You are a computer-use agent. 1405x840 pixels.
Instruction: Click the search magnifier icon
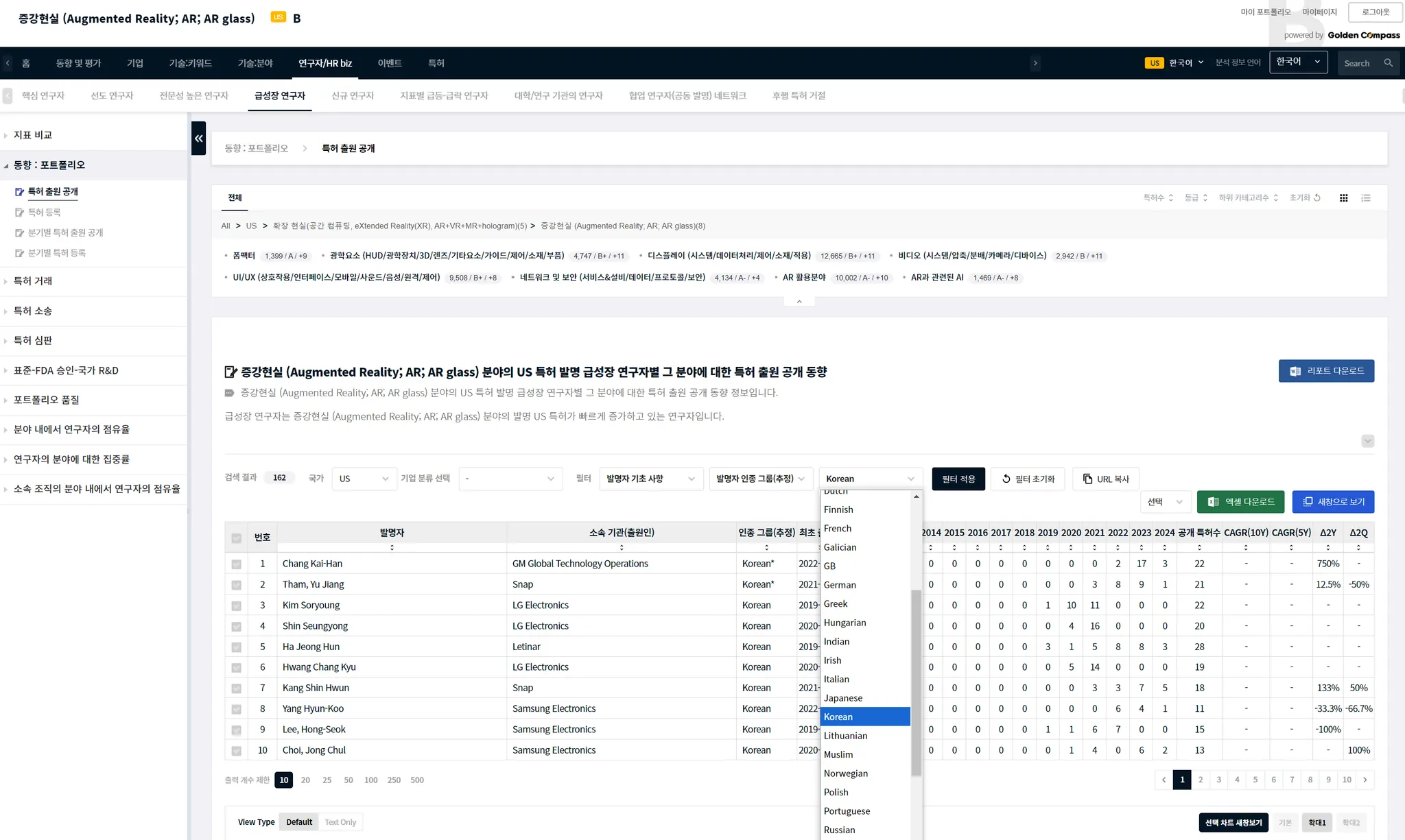coord(1388,63)
